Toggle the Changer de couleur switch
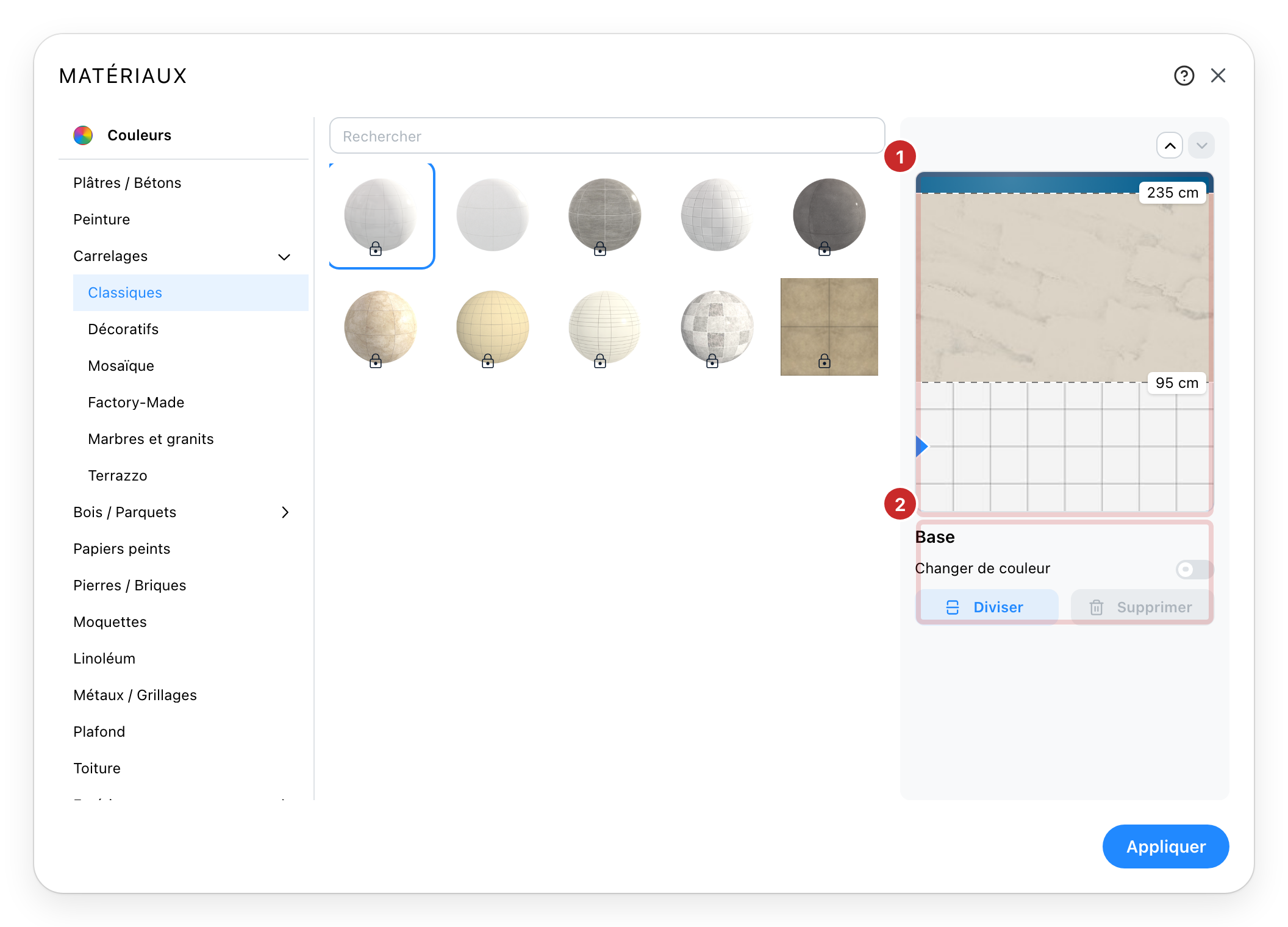Viewport: 1288px width, 927px height. 1194,570
